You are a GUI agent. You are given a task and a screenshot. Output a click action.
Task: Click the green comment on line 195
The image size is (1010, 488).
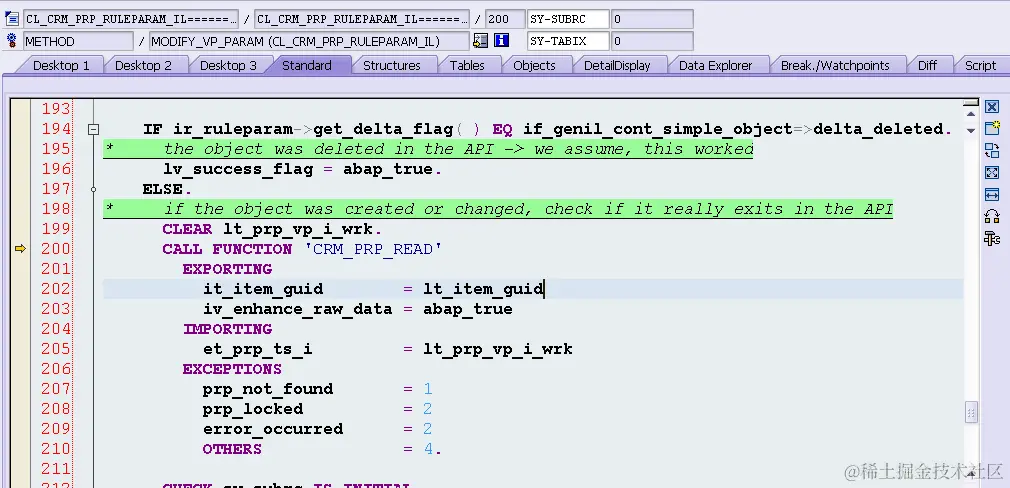(428, 149)
